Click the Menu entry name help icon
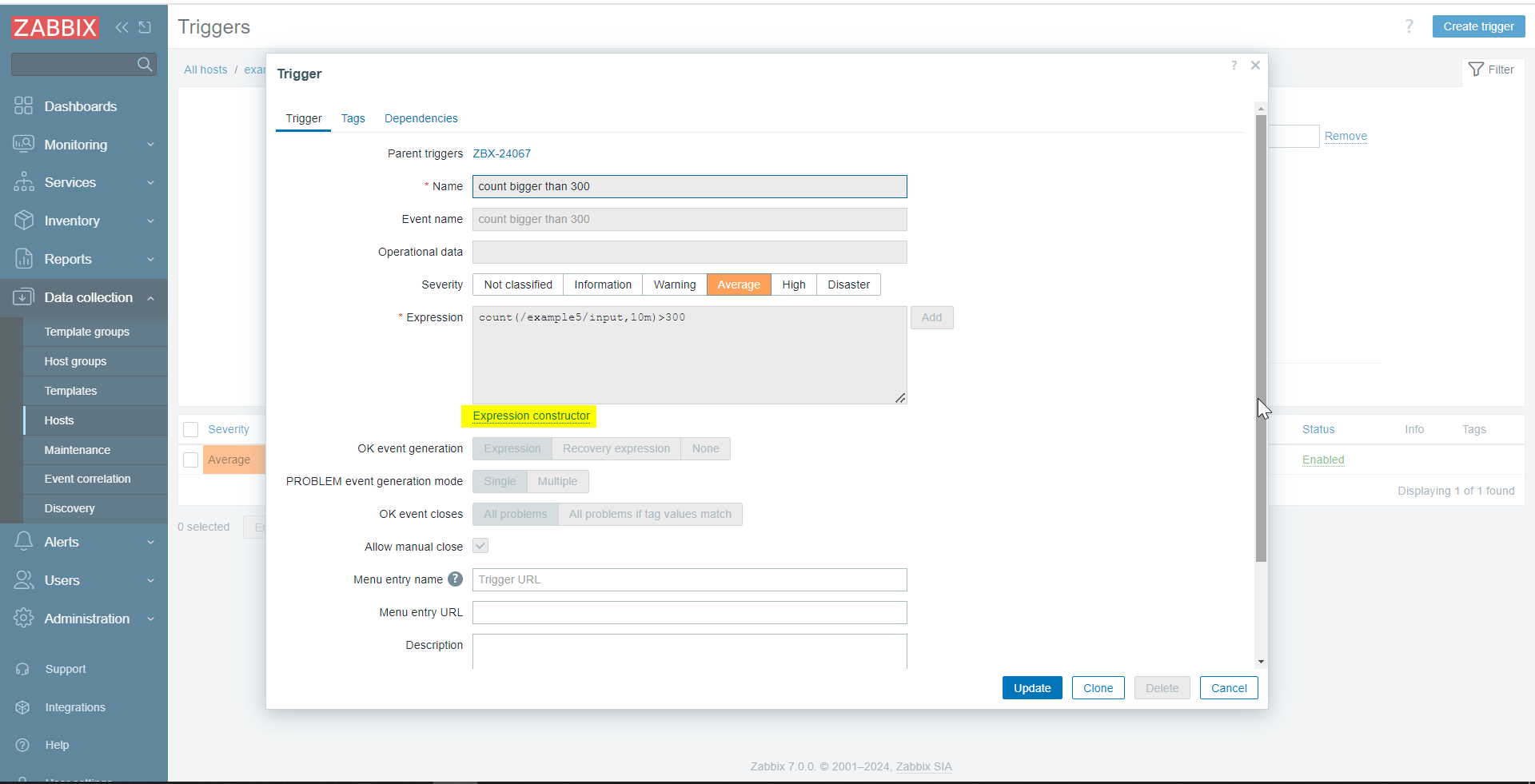The image size is (1535, 784). pos(455,579)
